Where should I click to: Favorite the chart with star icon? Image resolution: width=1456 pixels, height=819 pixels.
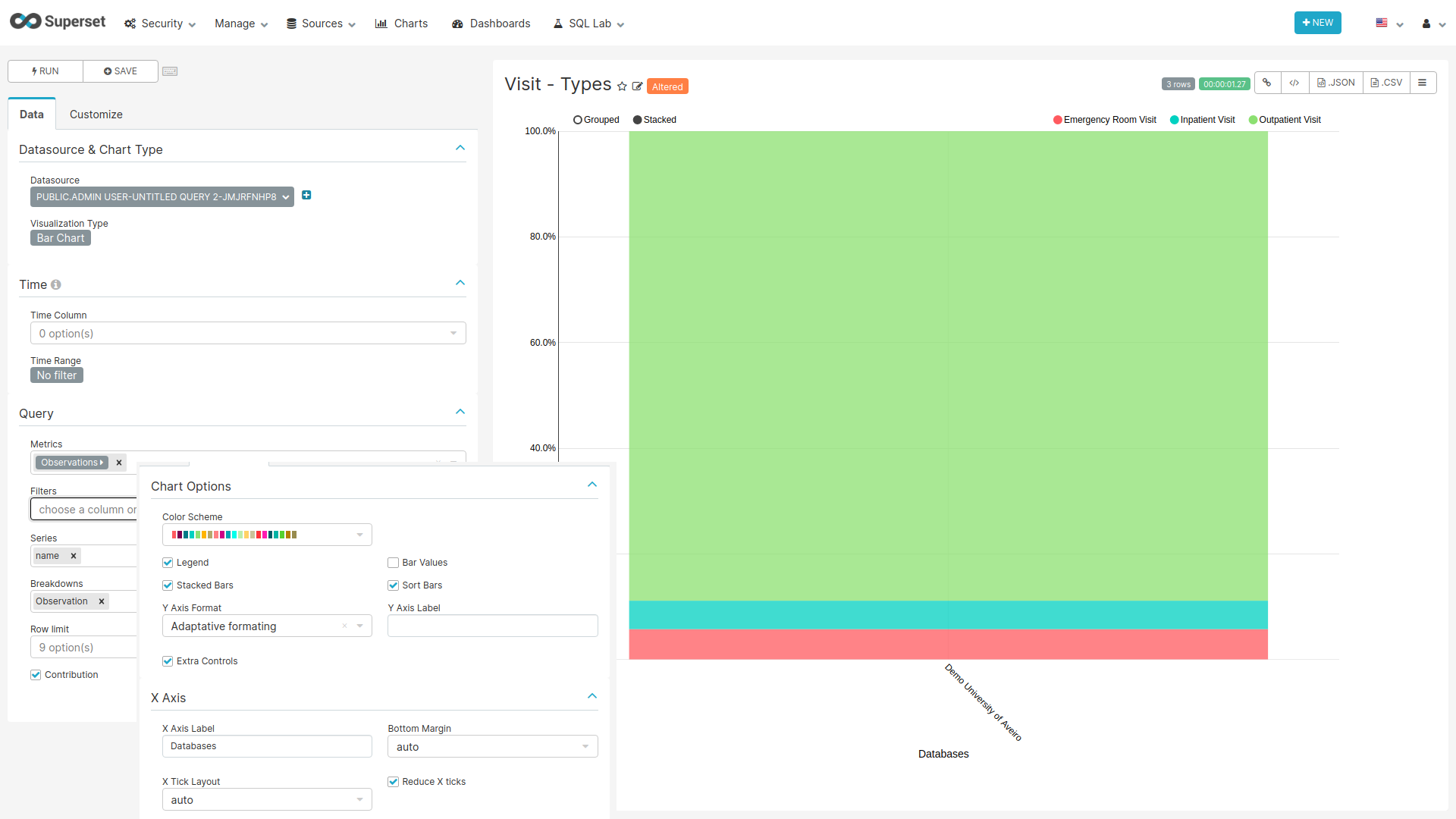622,86
